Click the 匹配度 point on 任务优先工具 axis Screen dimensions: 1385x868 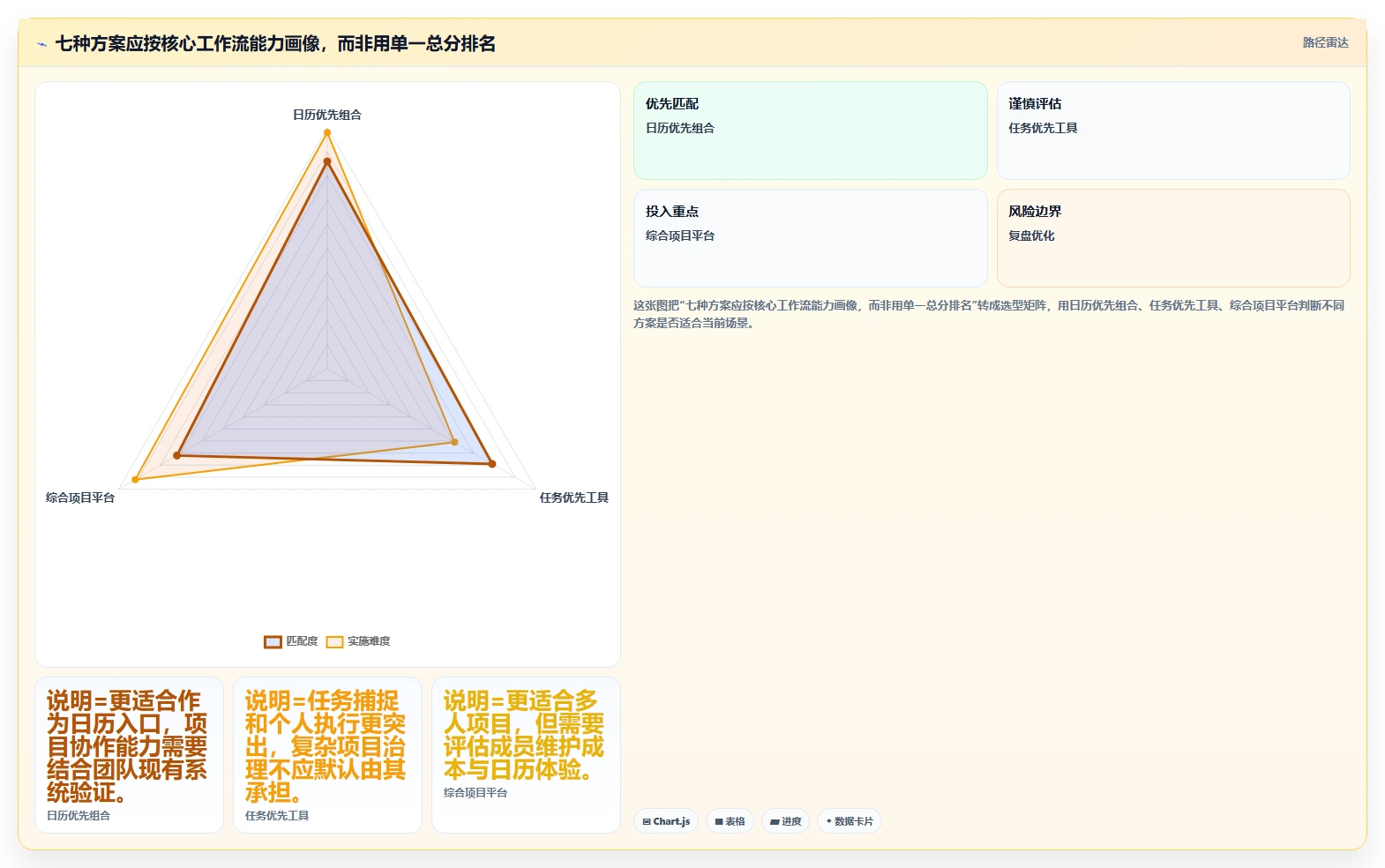click(x=492, y=463)
